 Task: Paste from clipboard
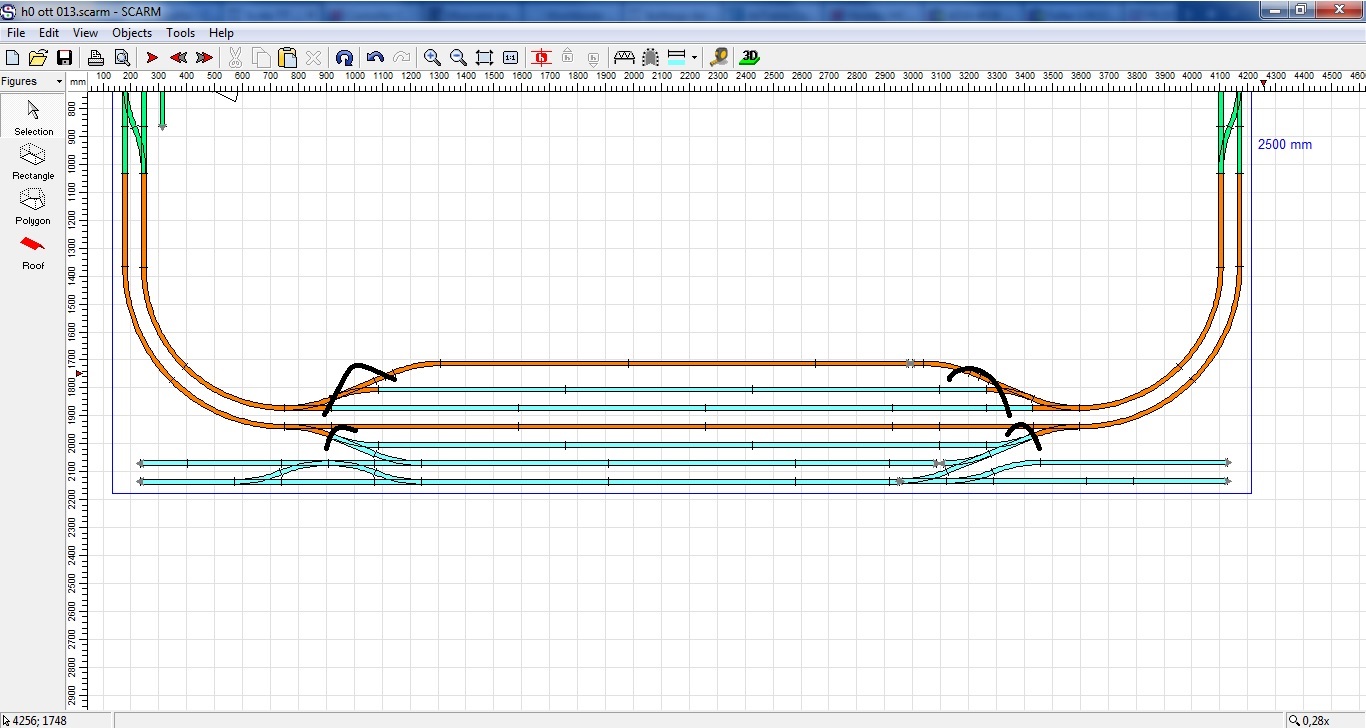(287, 58)
